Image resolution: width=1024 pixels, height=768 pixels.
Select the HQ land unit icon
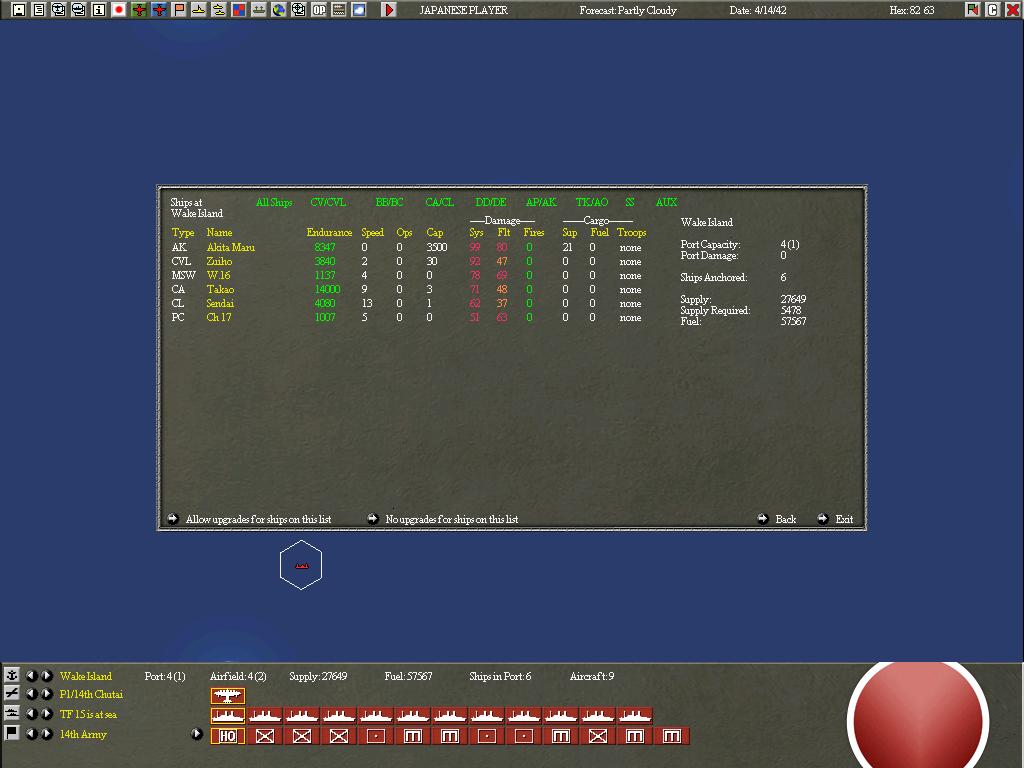228,736
